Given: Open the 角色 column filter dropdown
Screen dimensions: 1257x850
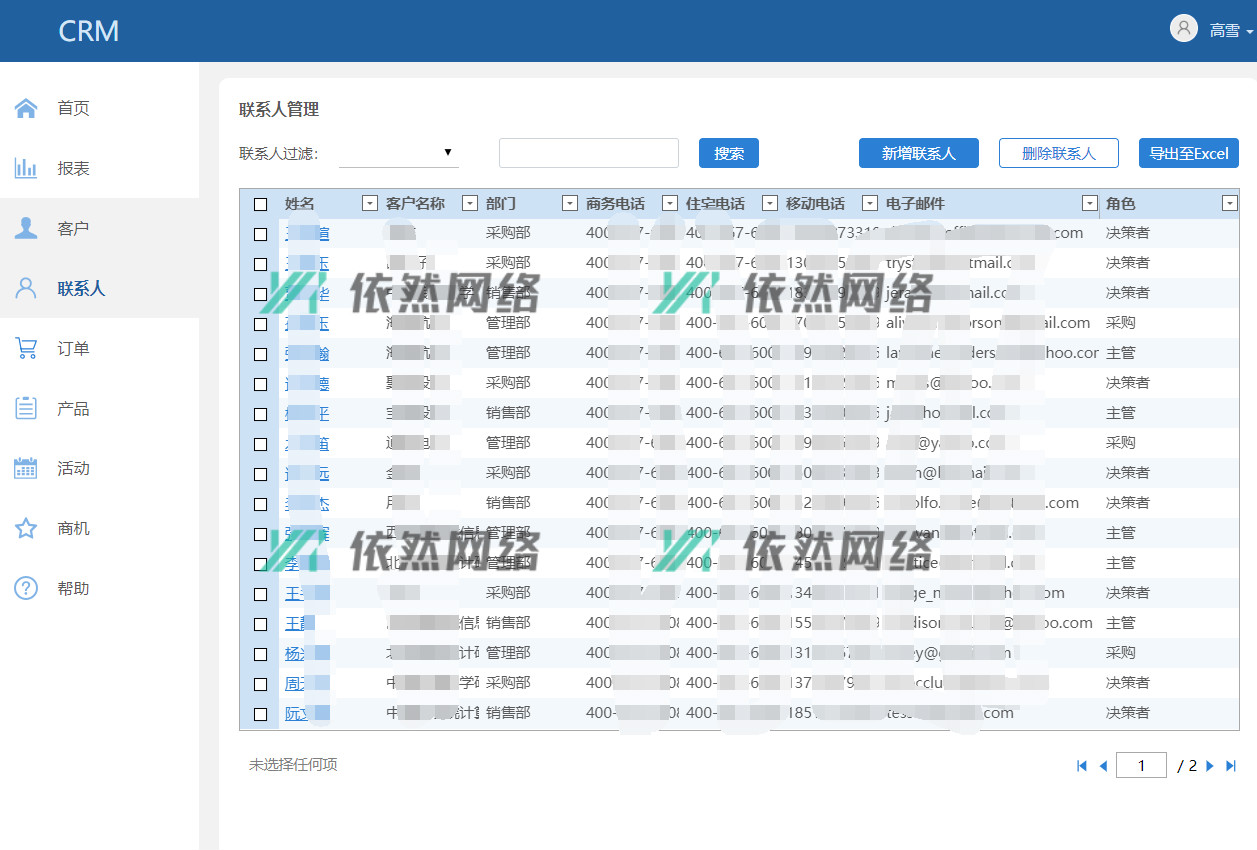Looking at the screenshot, I should (1230, 203).
